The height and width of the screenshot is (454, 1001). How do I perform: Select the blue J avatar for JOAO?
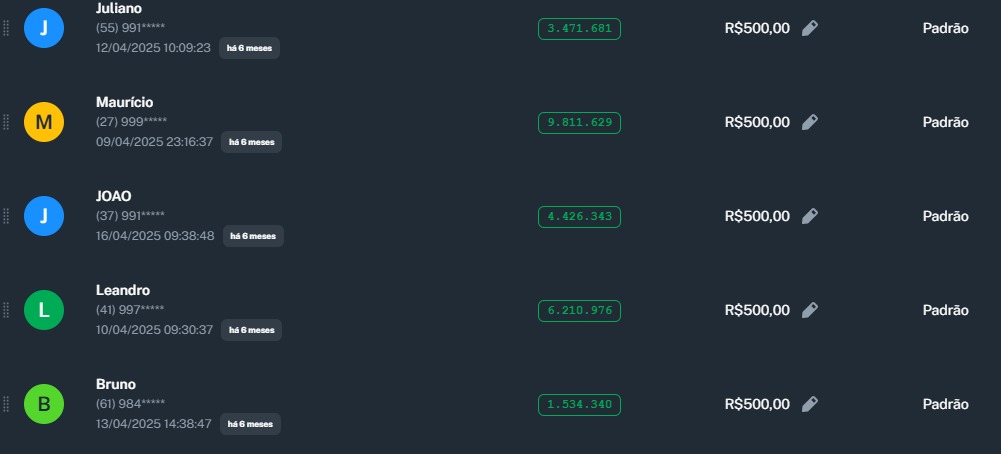[x=44, y=217]
